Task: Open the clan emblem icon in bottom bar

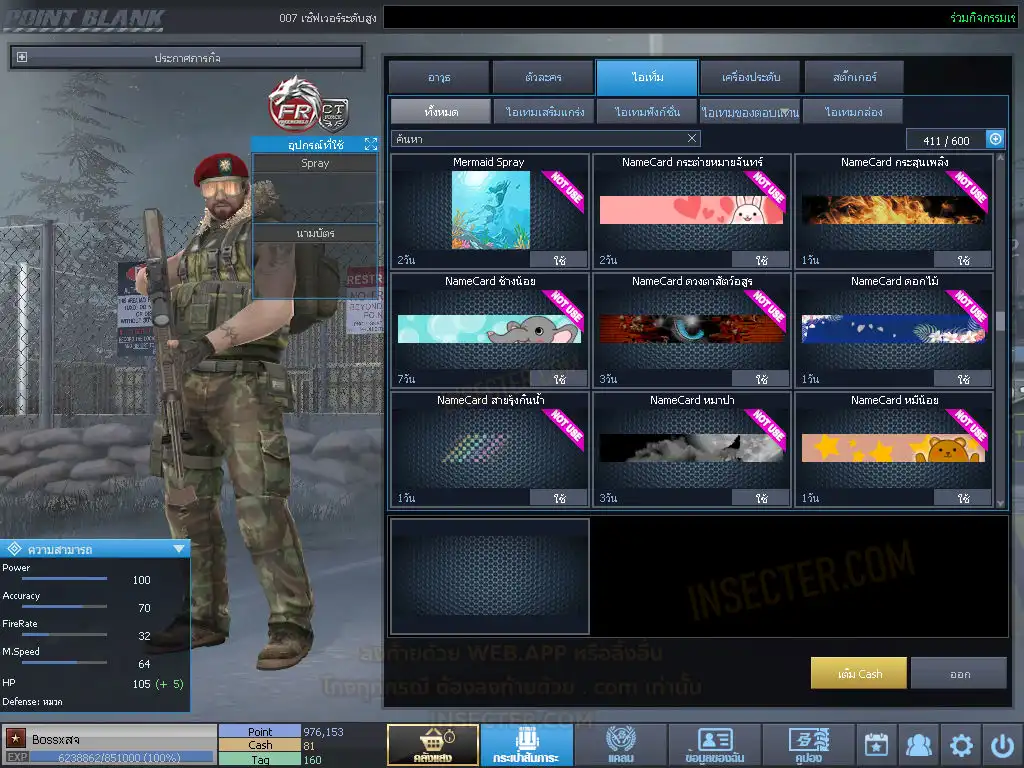Action: click(620, 745)
